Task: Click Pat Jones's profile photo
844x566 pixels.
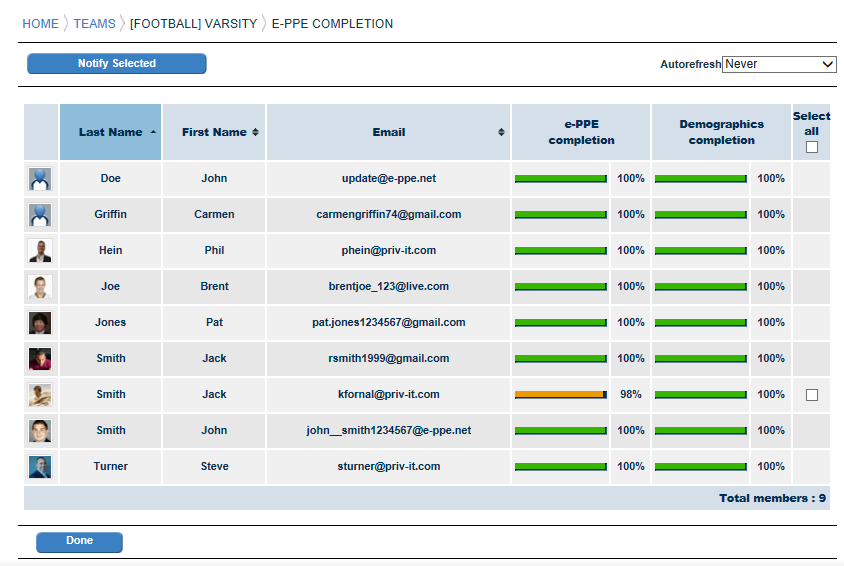Action: [x=40, y=323]
